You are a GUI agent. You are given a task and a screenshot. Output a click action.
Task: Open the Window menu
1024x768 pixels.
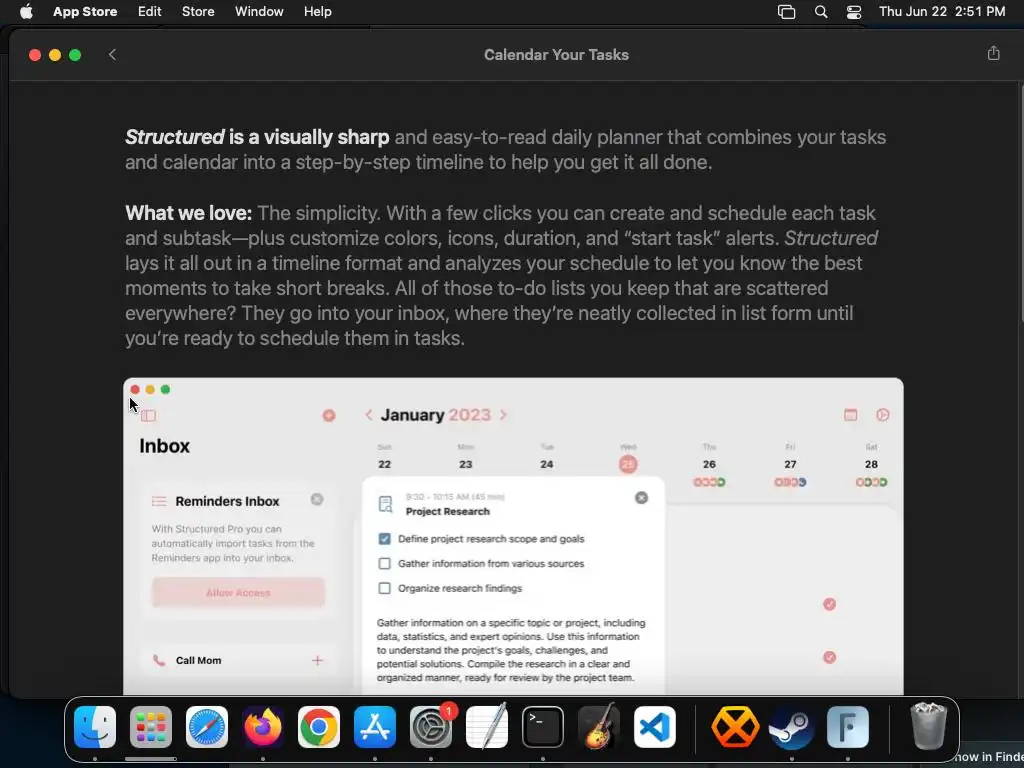[259, 12]
